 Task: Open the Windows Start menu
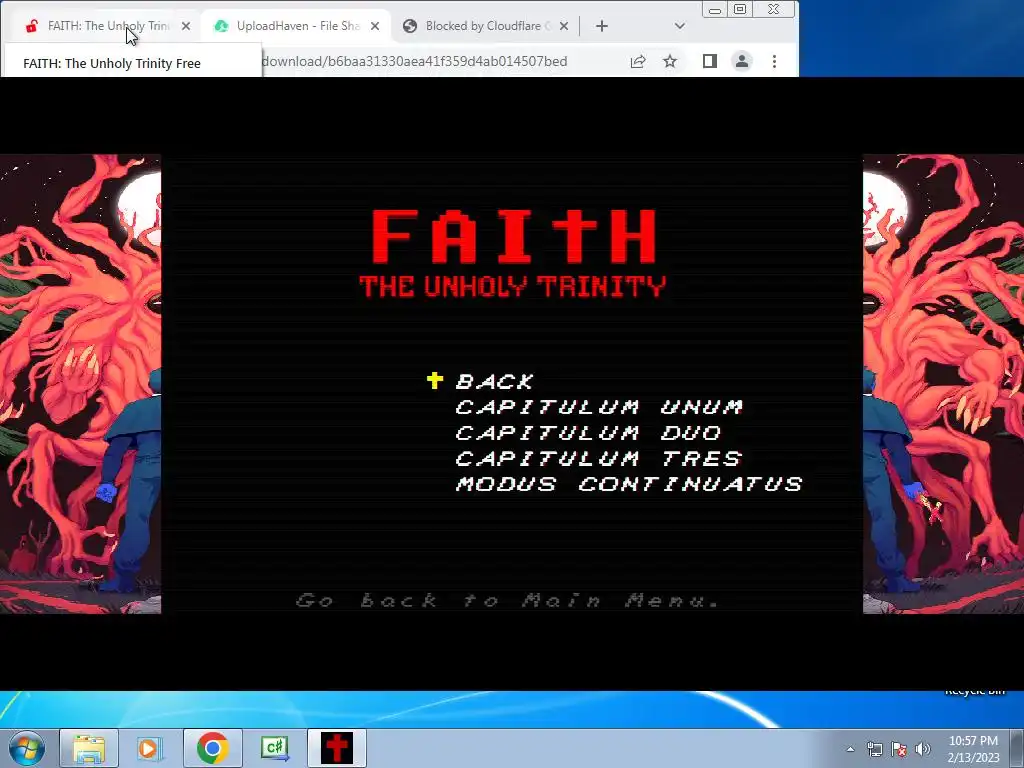click(x=26, y=748)
